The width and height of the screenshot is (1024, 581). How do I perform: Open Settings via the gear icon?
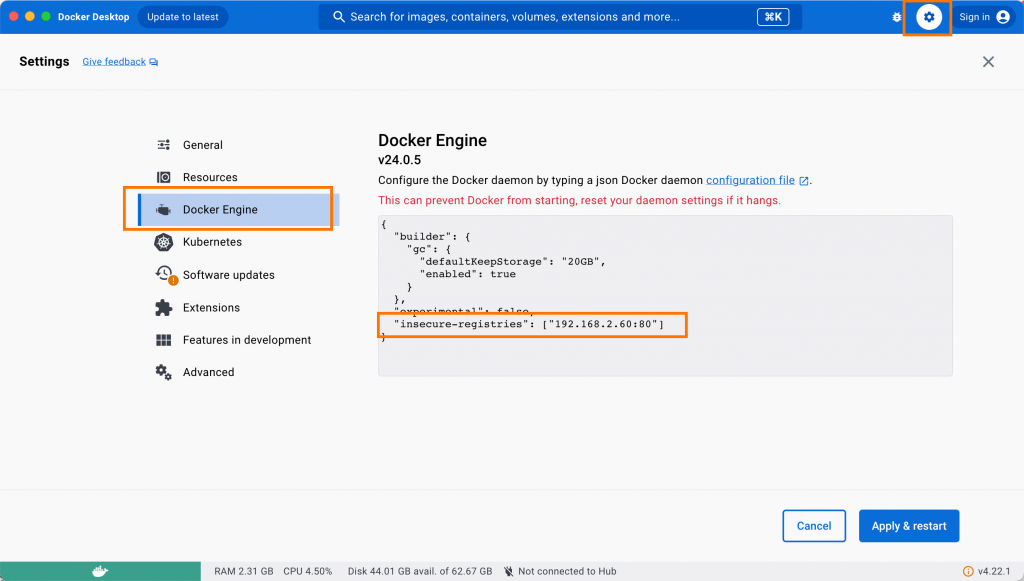pyautogui.click(x=929, y=17)
